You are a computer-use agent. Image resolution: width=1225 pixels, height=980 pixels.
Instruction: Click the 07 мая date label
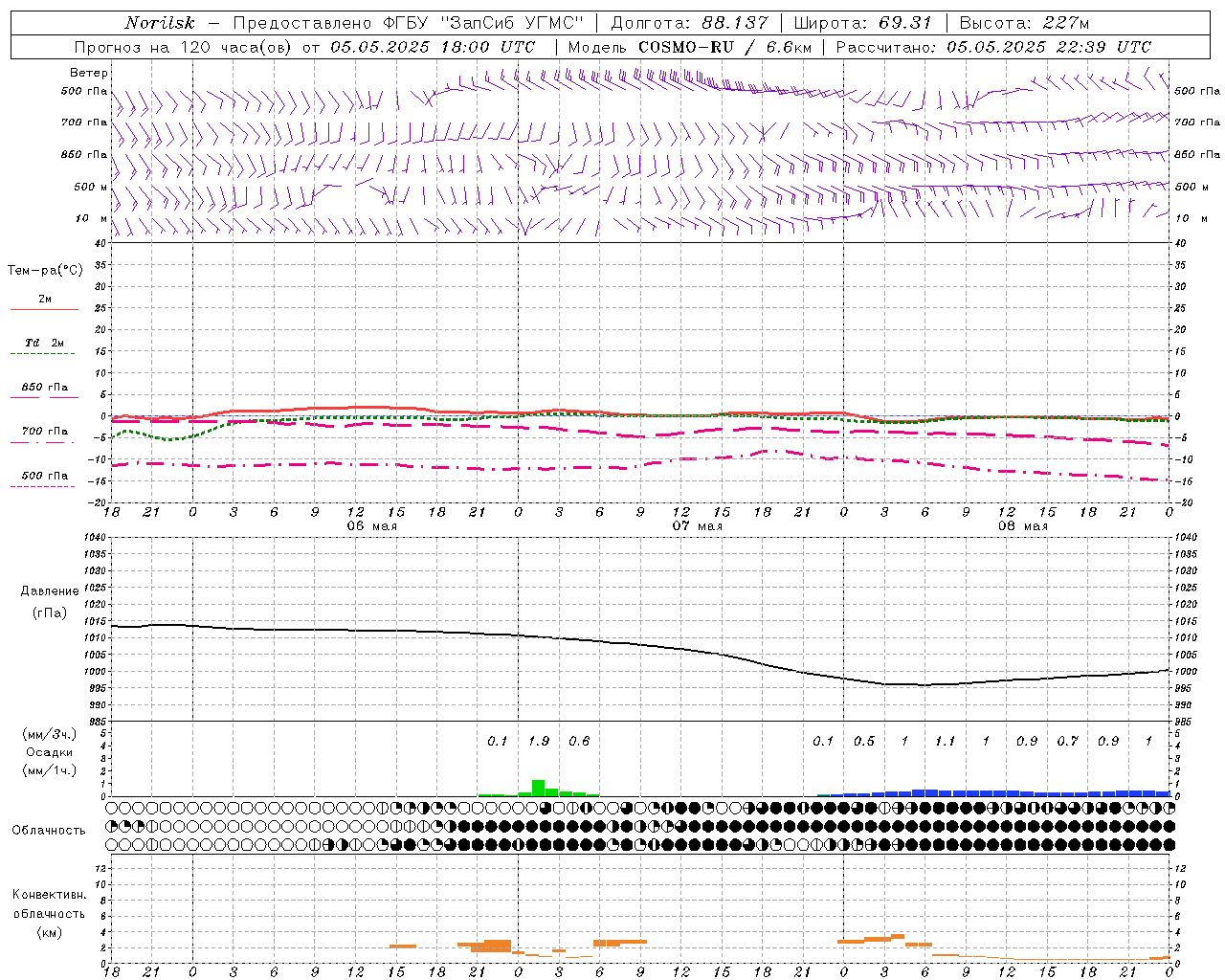point(697,526)
